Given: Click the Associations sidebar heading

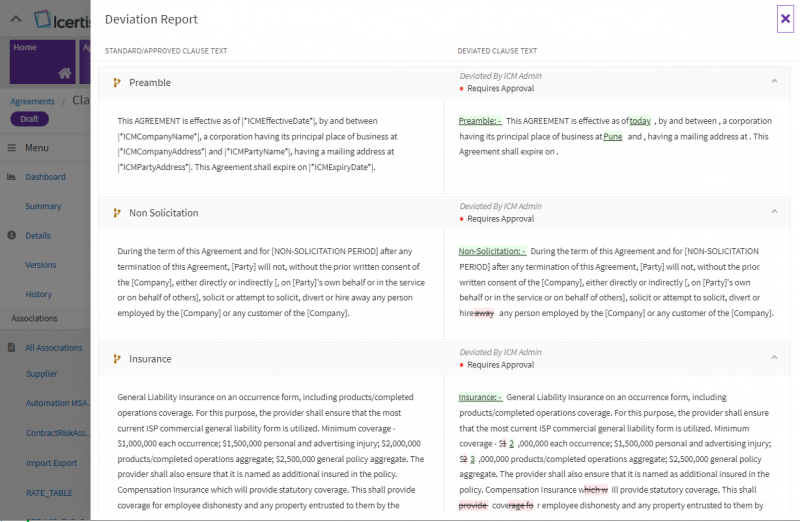Looking at the screenshot, I should pyautogui.click(x=34, y=318).
